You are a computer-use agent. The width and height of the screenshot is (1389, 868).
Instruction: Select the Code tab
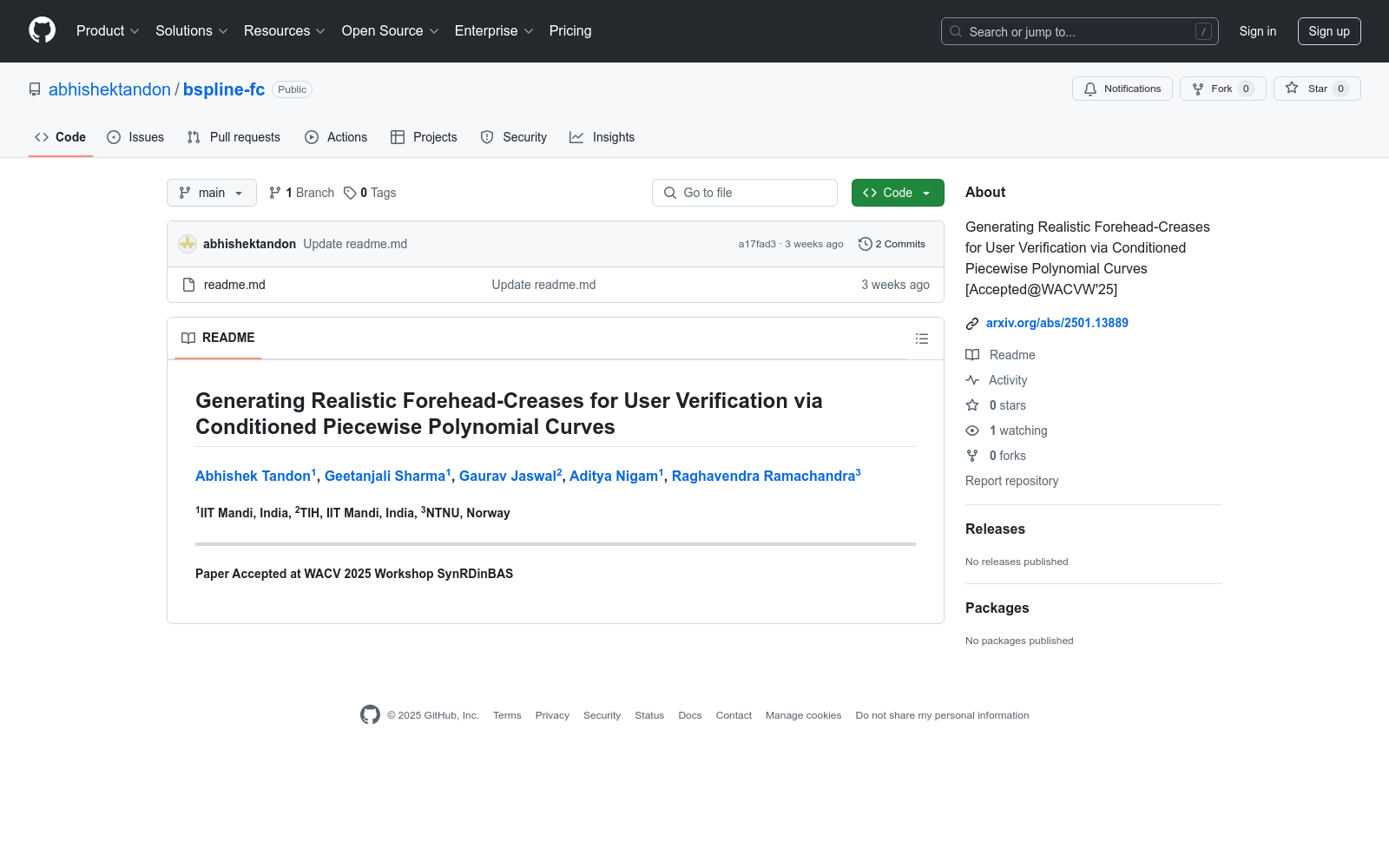[61, 137]
